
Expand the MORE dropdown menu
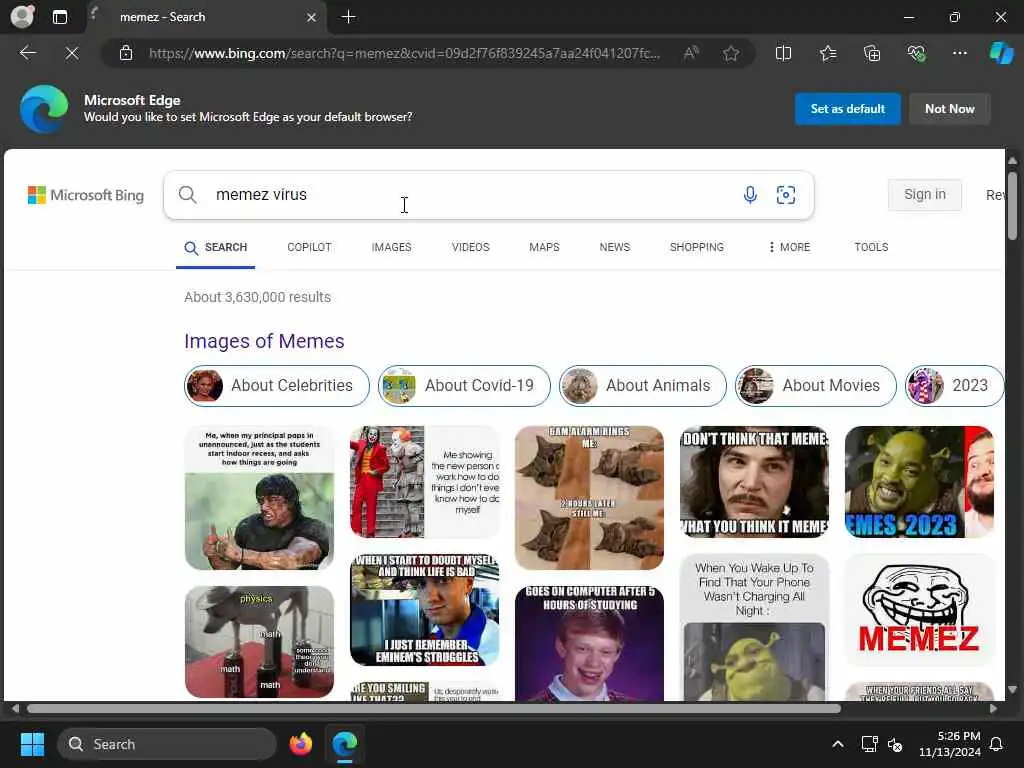[x=789, y=248]
